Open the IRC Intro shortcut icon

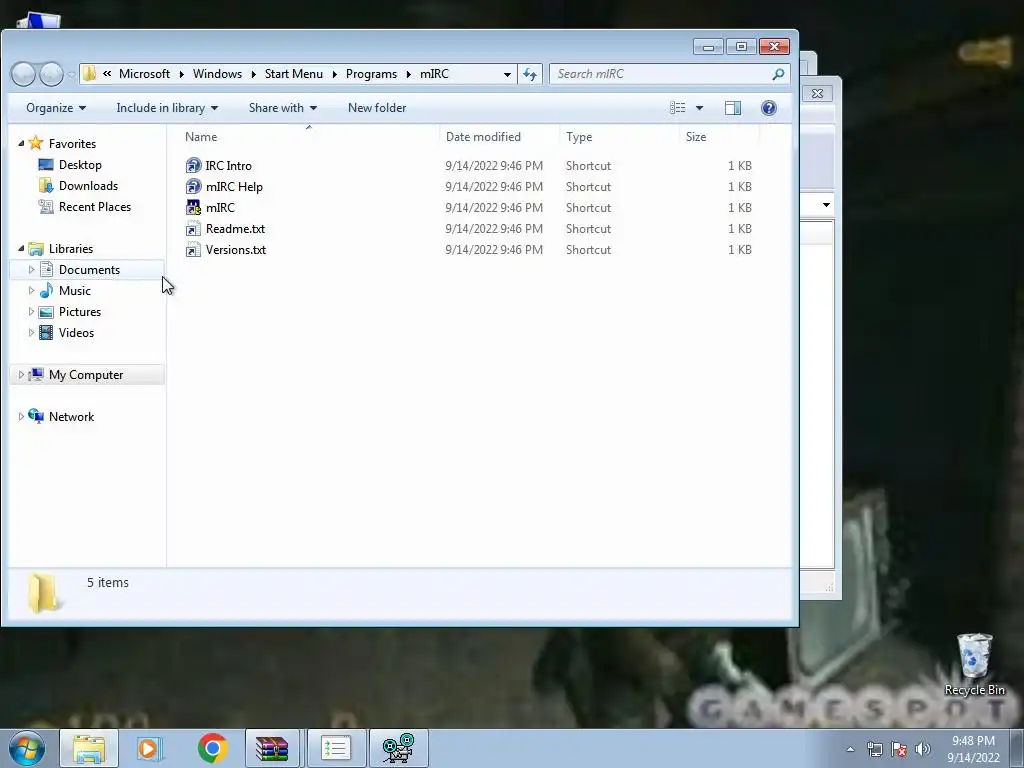coord(193,166)
